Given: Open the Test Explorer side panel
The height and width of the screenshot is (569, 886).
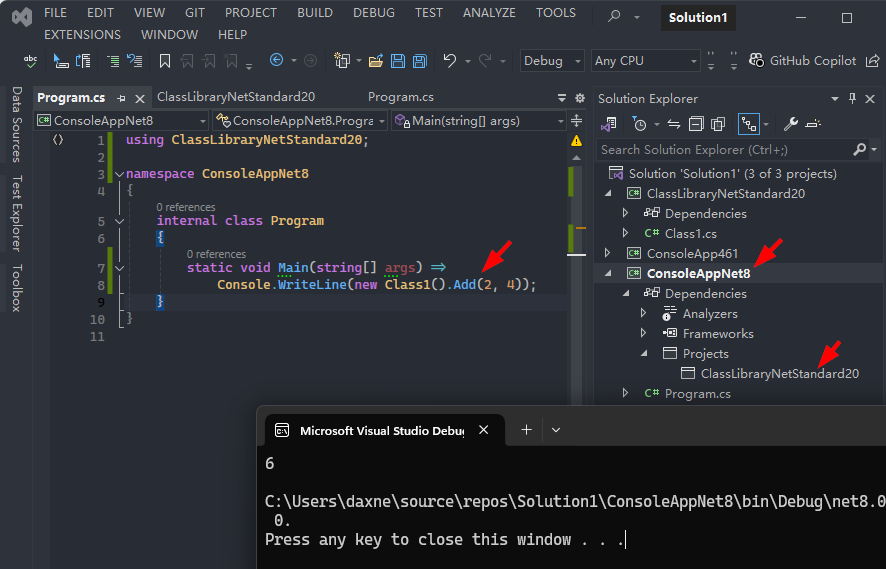Looking at the screenshot, I should [x=17, y=213].
